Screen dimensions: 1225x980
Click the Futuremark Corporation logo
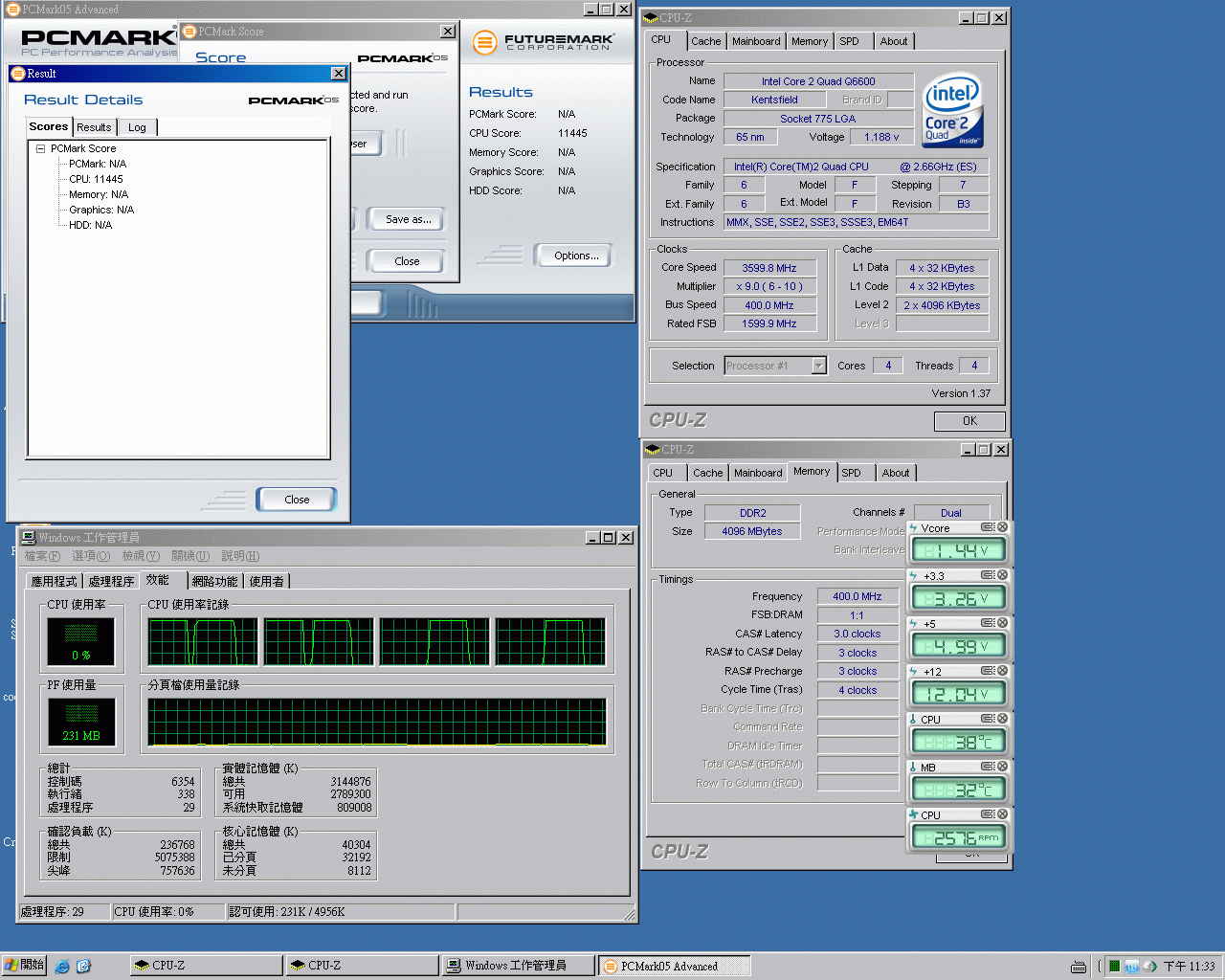point(543,42)
